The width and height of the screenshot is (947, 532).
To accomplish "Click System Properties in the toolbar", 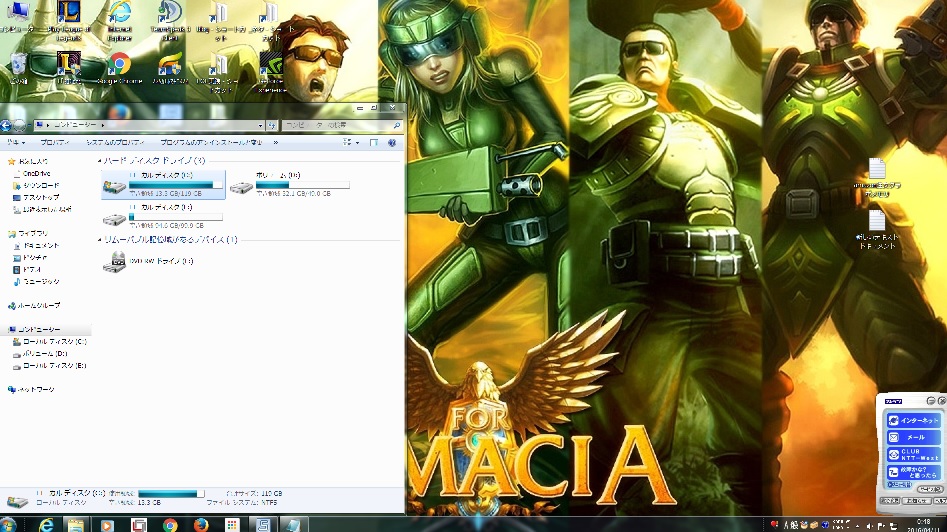I will tap(114, 143).
